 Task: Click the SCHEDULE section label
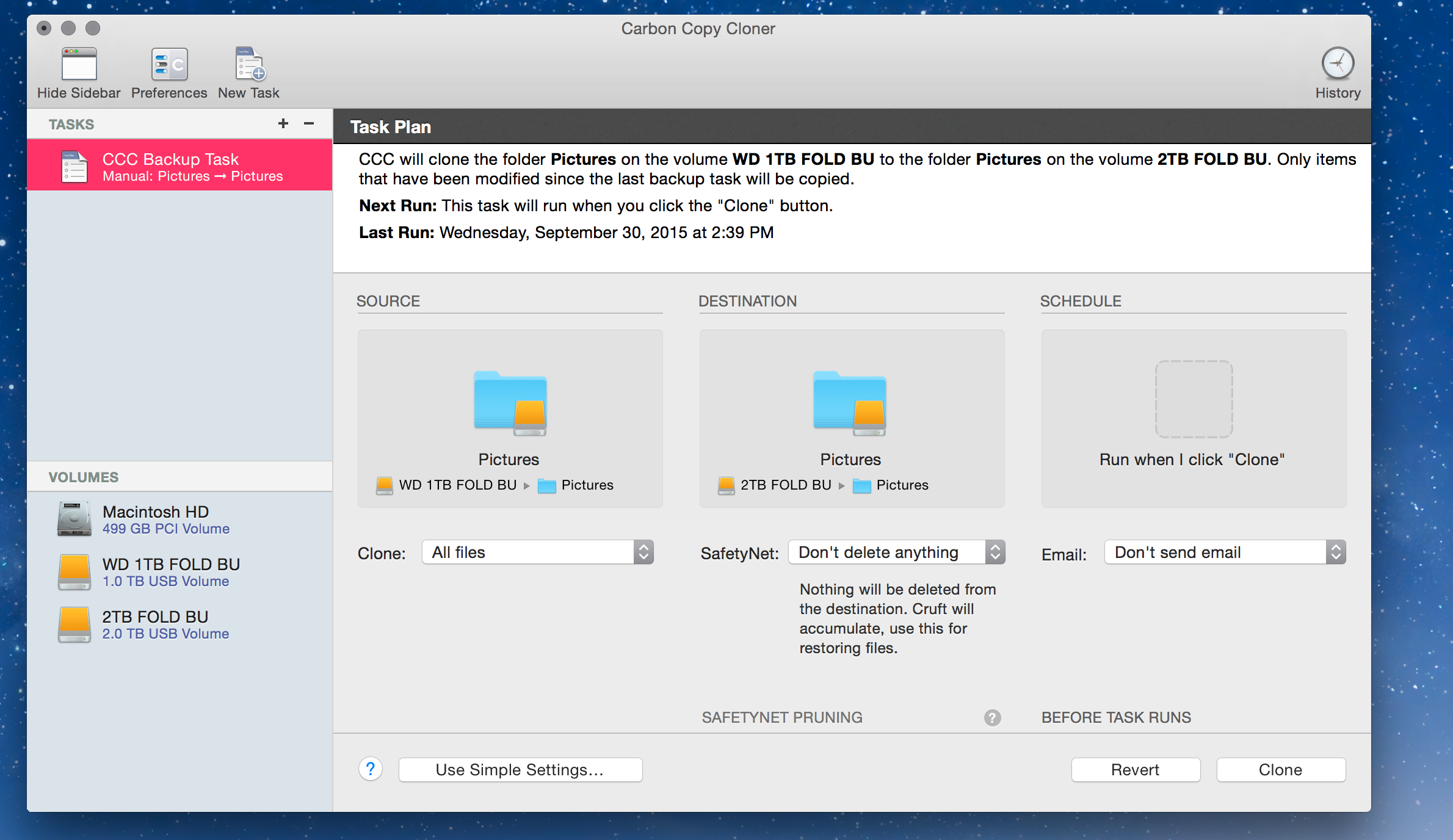(x=1081, y=301)
